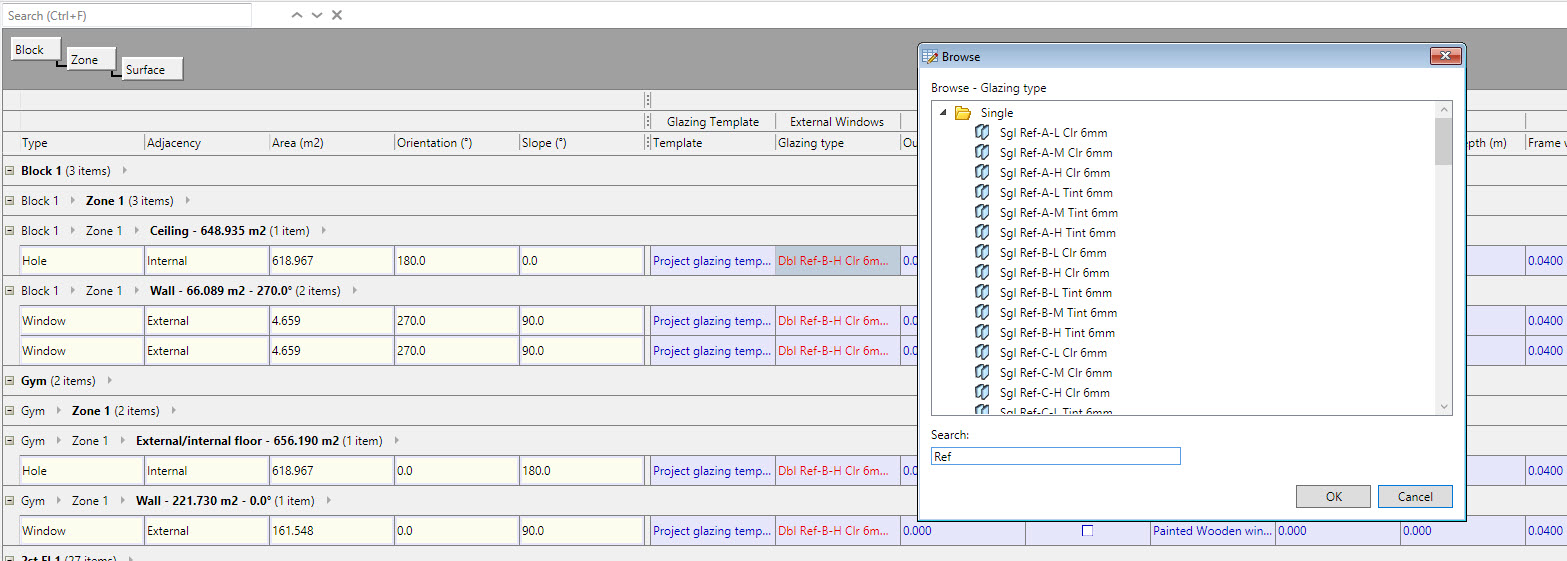Select glazing icon for Sgl Ref-A-L Clr 6mm
1567x561 pixels.
(x=982, y=132)
